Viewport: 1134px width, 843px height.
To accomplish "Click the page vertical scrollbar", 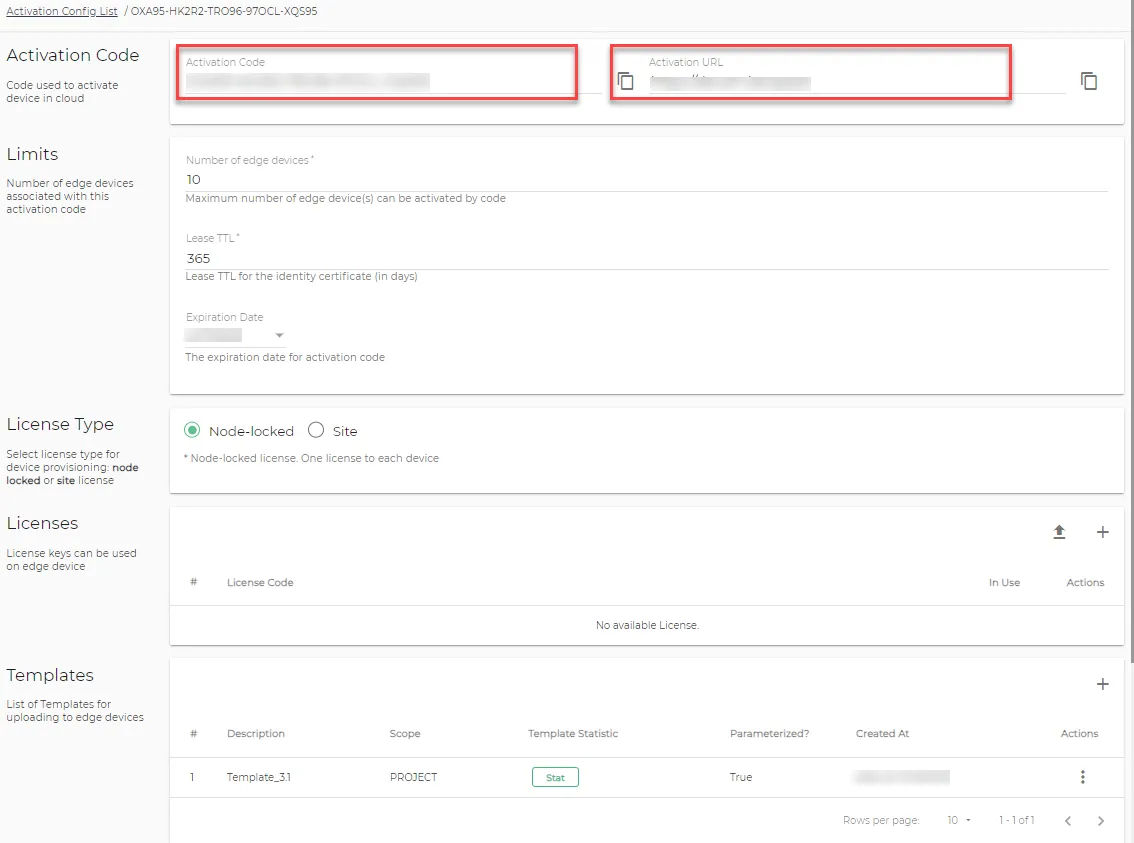I will [x=1130, y=333].
